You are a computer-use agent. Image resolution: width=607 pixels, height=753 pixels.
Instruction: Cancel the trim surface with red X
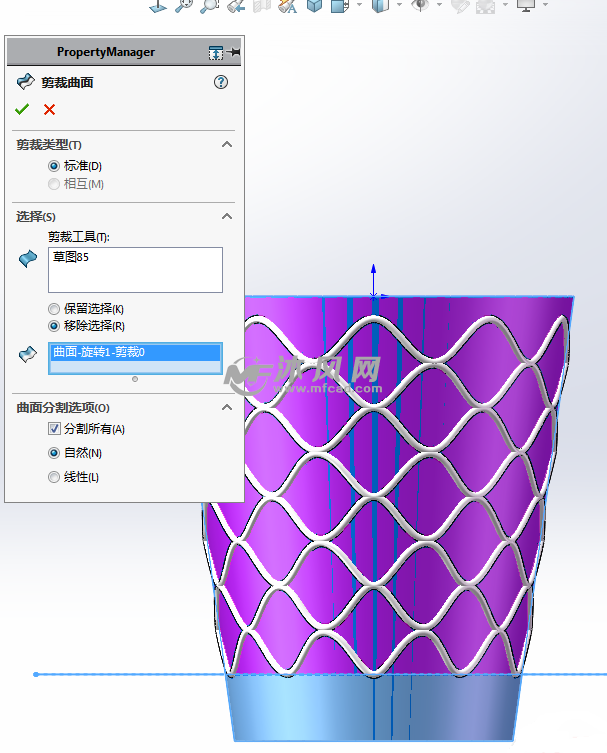point(49,109)
